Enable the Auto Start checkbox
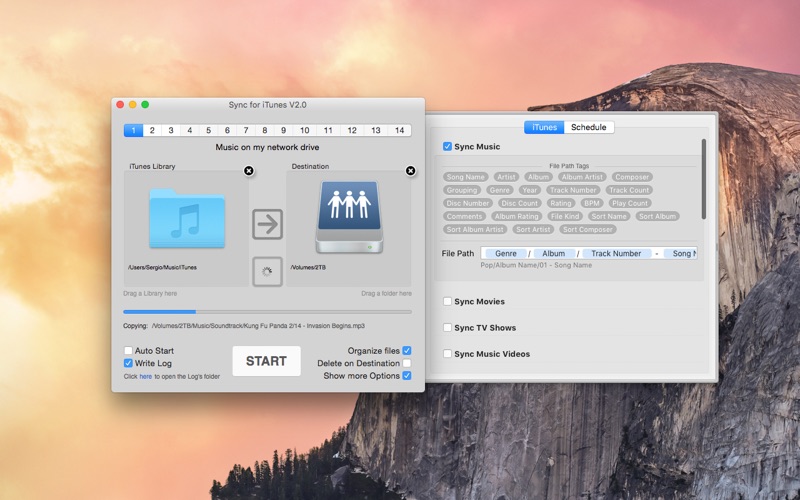Screen dimensions: 800x500 (x=128, y=351)
